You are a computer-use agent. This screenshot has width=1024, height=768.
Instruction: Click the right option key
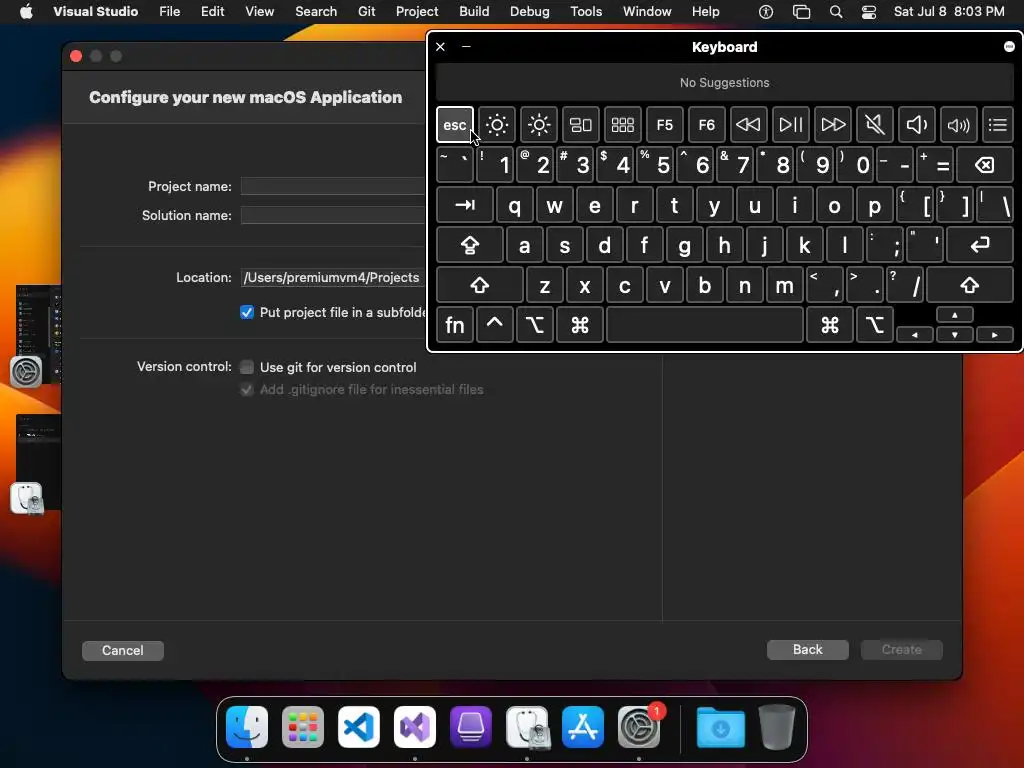click(x=875, y=325)
